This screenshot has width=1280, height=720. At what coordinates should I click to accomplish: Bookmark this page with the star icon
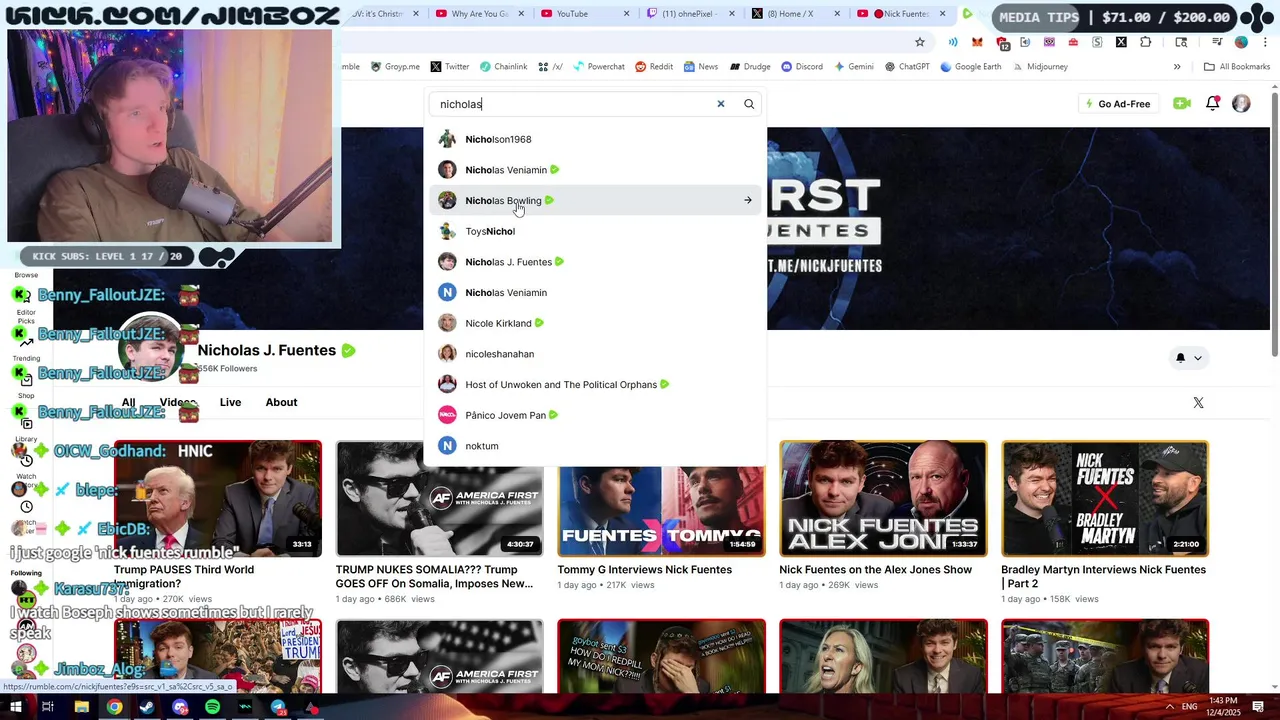tap(919, 42)
